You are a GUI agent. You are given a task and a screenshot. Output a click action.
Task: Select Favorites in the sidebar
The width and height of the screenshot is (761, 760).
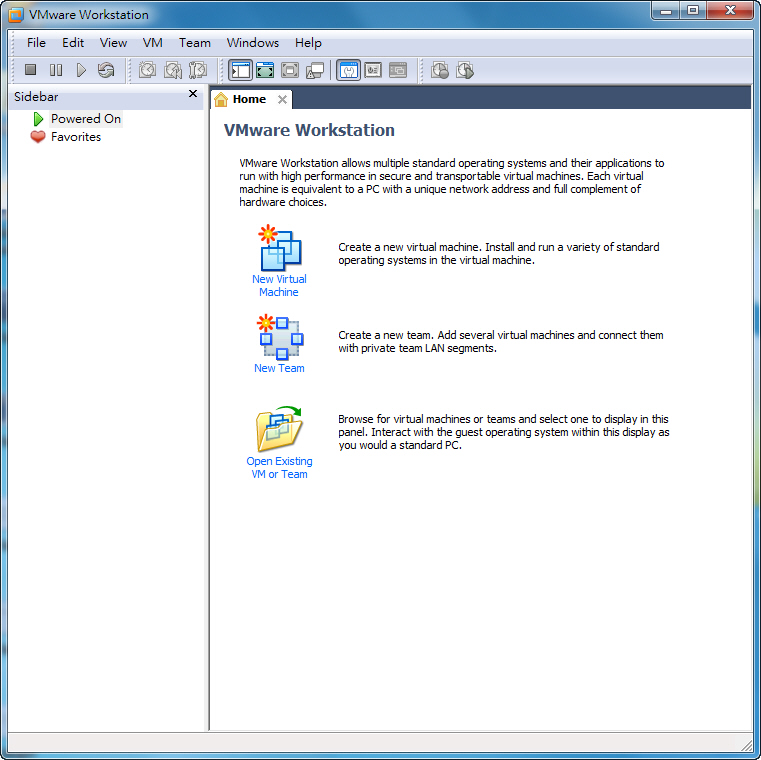[x=76, y=137]
